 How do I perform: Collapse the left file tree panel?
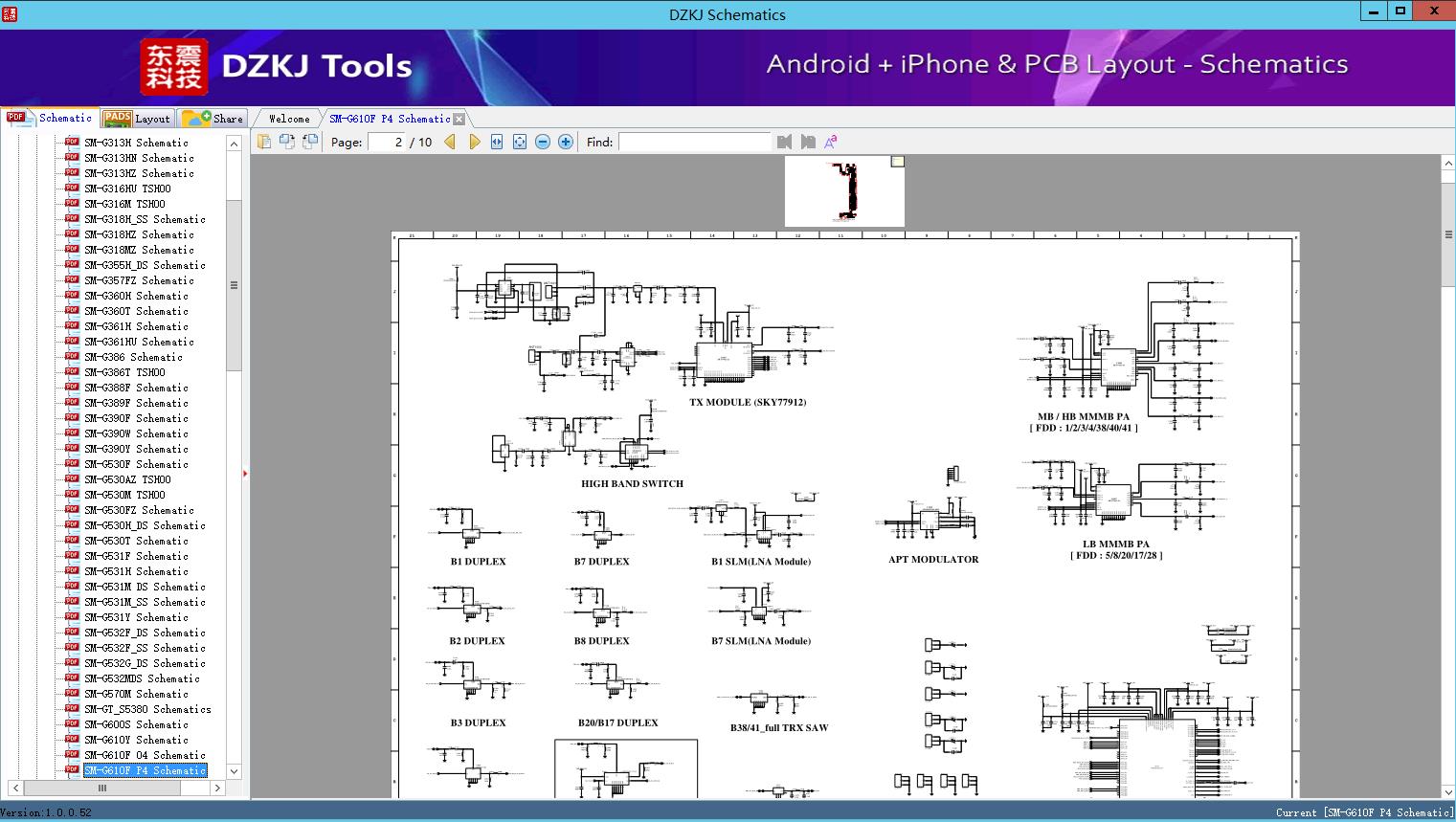coord(245,473)
